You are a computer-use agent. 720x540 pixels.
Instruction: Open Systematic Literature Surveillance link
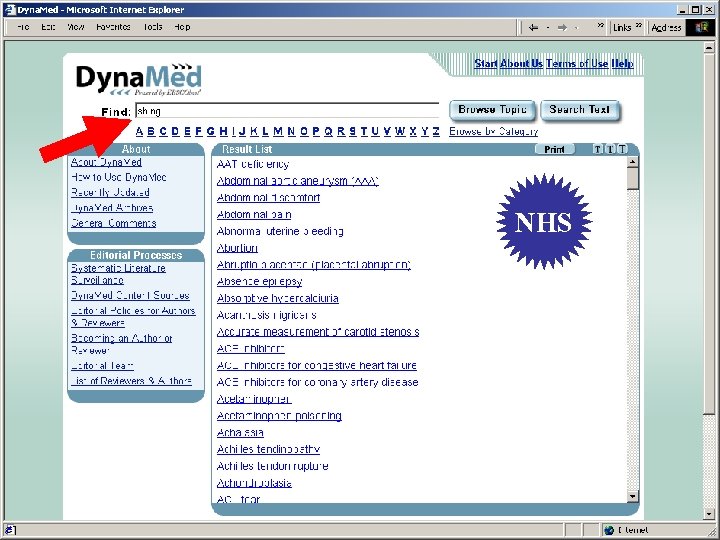pyautogui.click(x=118, y=274)
